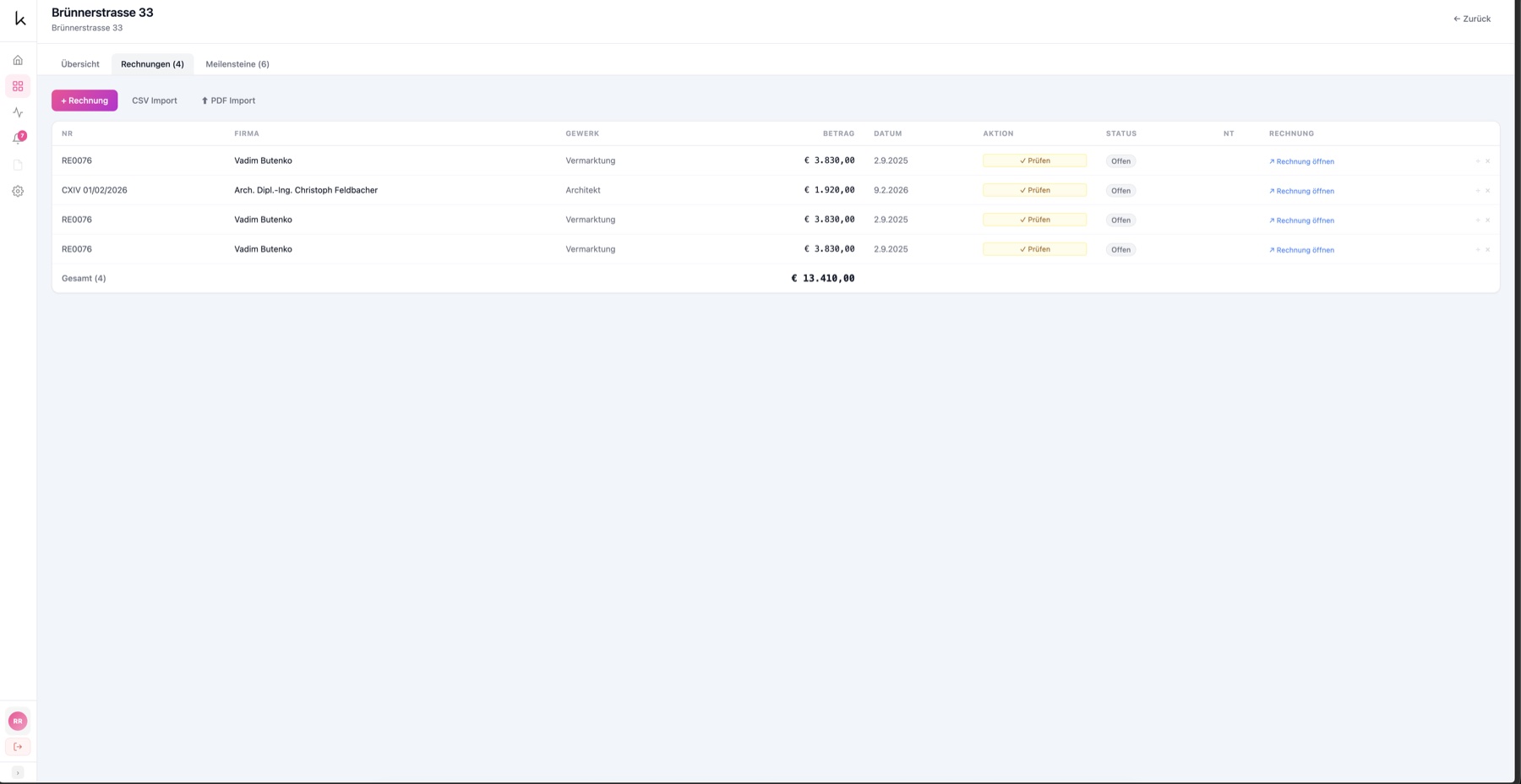Delete first RE0076 invoice with x icon
This screenshot has width=1521, height=784.
point(1488,161)
